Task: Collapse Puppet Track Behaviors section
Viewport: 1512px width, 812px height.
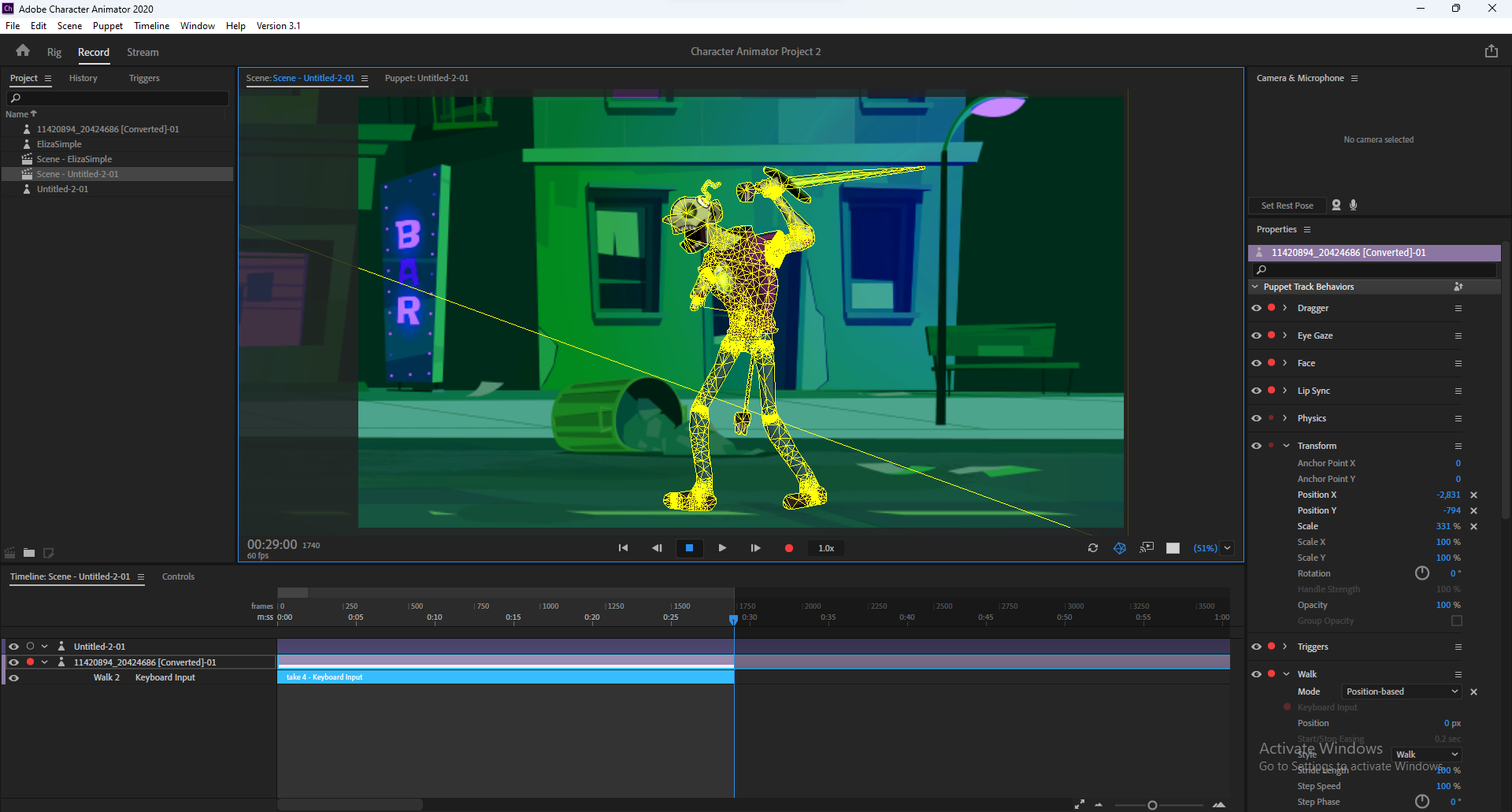Action: click(1255, 287)
